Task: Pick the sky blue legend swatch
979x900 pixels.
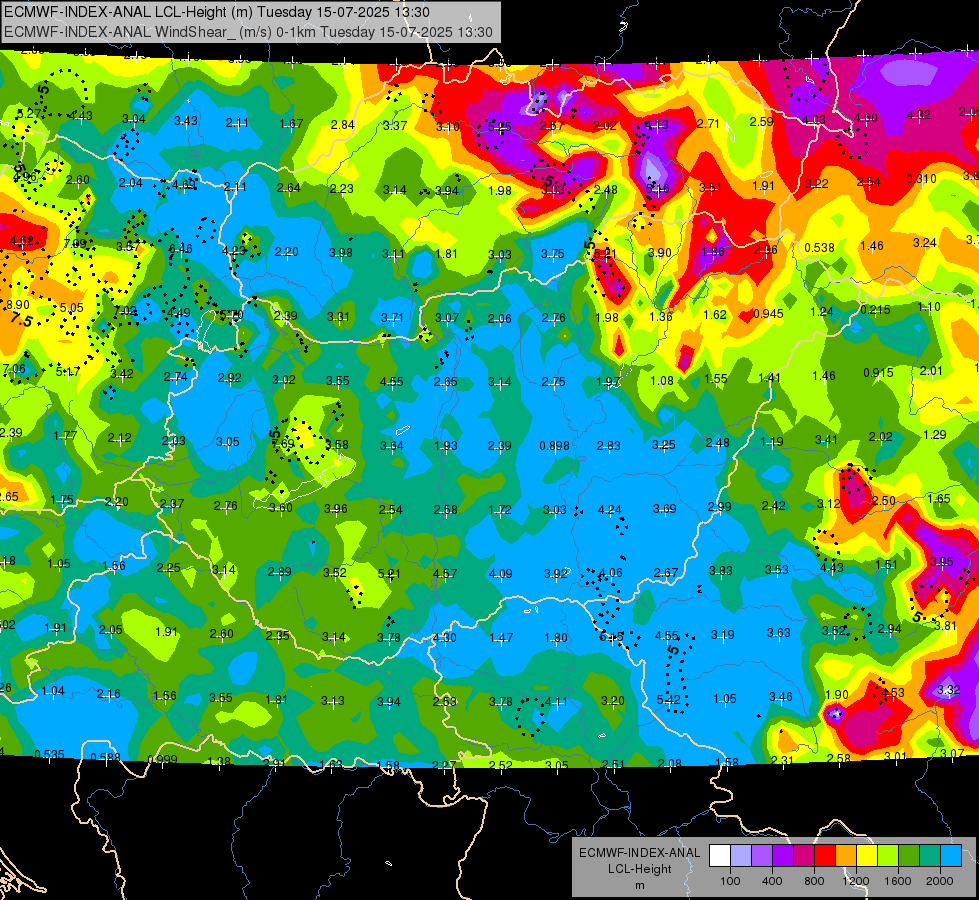Action: tap(951, 856)
